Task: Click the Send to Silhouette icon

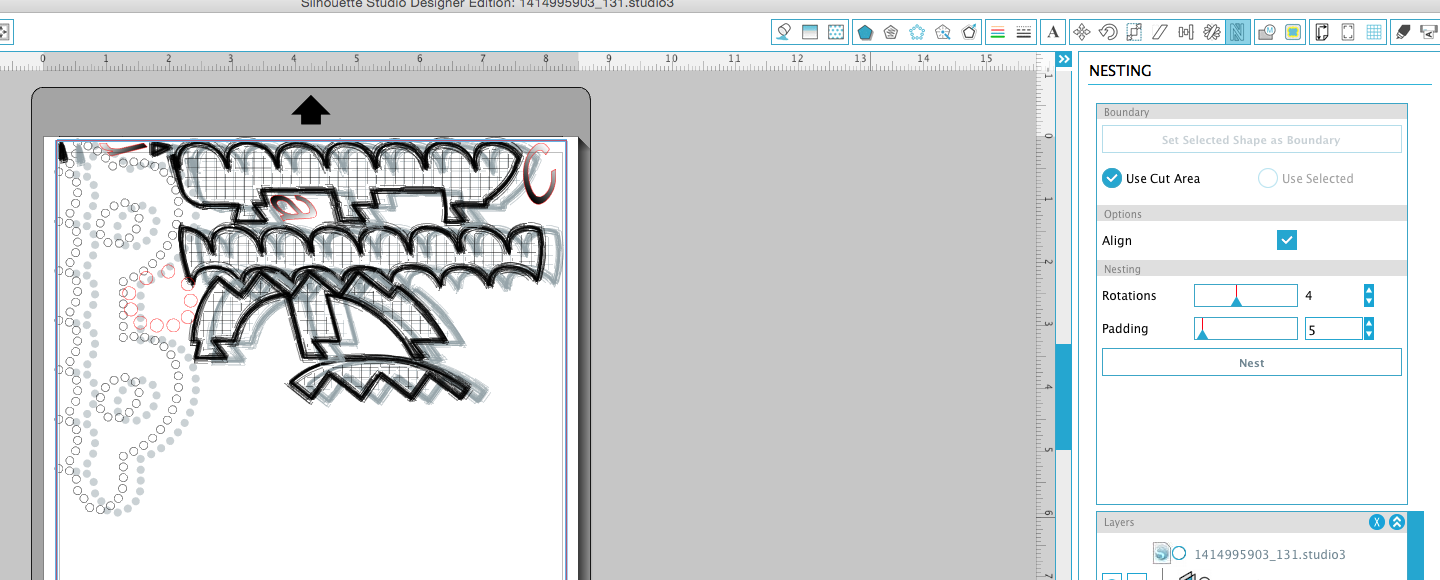Action: click(x=1428, y=31)
